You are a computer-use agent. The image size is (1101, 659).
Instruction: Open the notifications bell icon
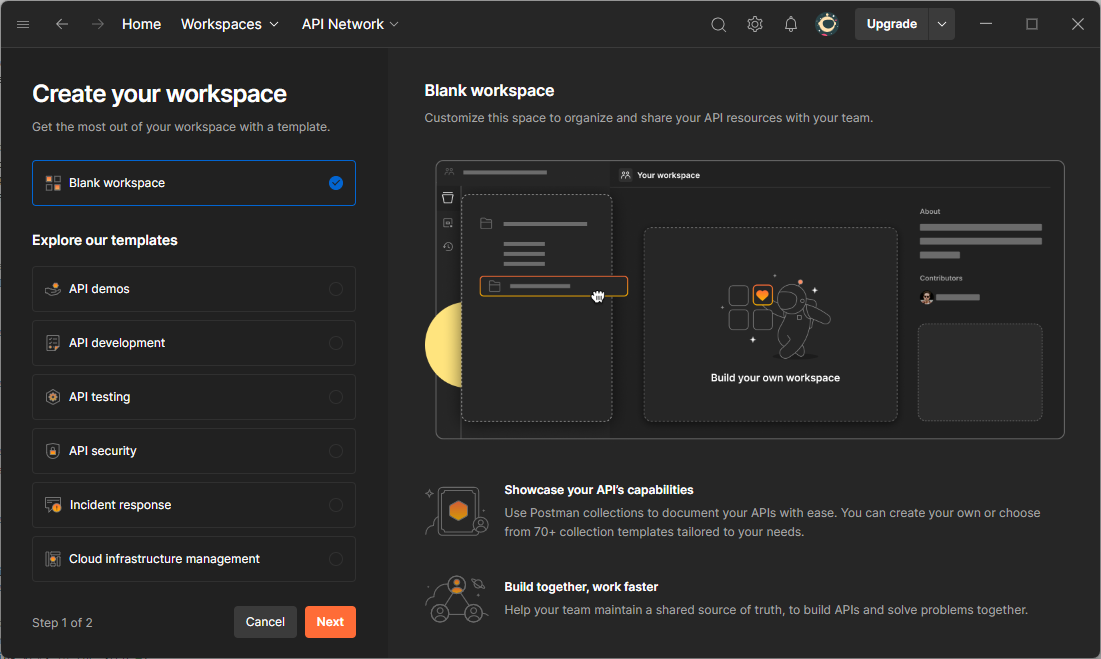791,24
